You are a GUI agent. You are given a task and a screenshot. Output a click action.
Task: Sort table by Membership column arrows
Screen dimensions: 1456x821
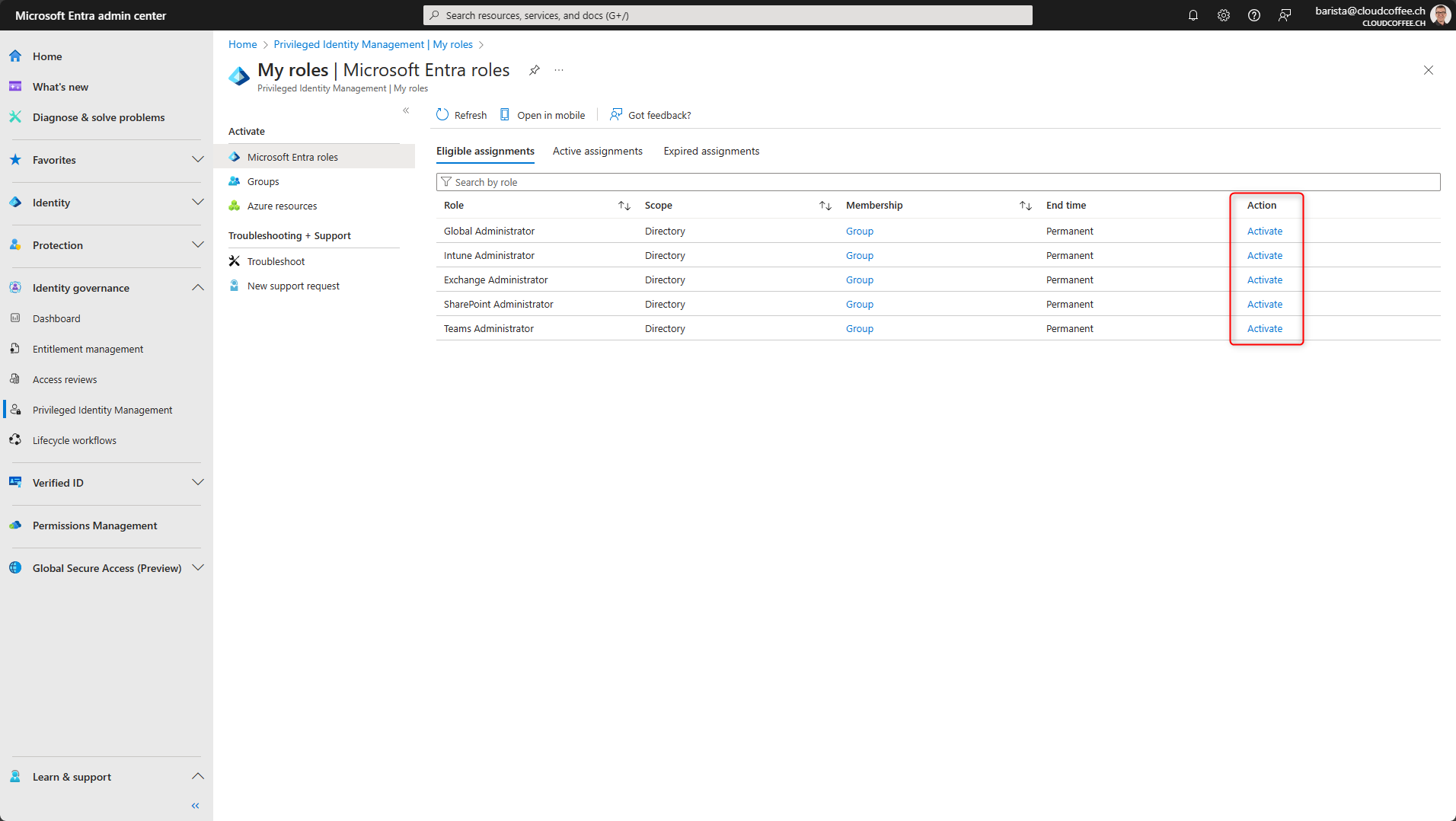[x=1026, y=206]
